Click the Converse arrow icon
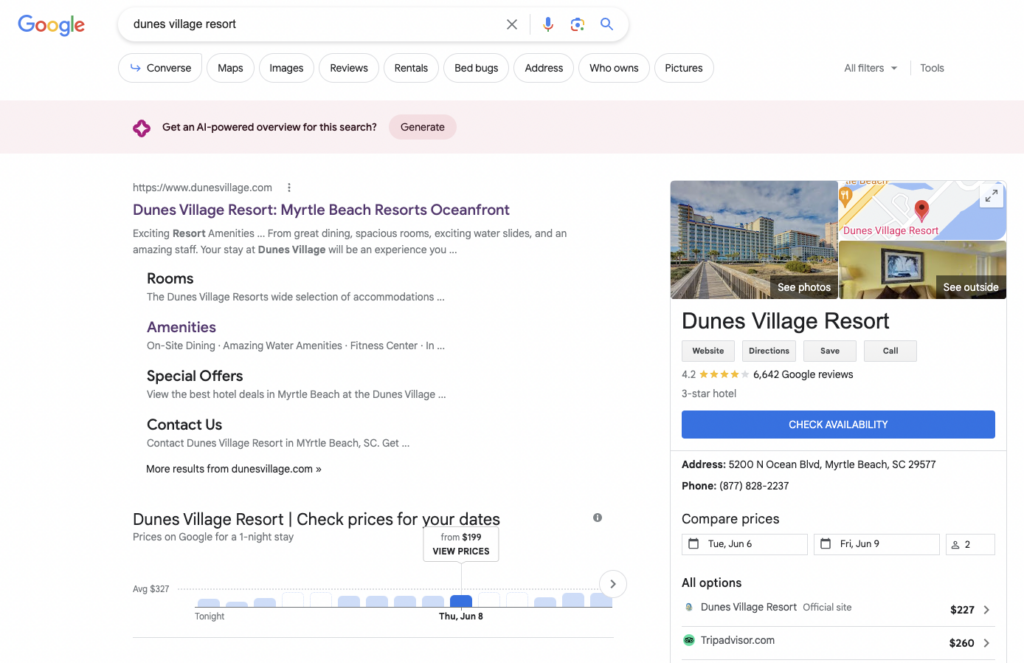Viewport: 1024px width, 663px height. coord(135,68)
